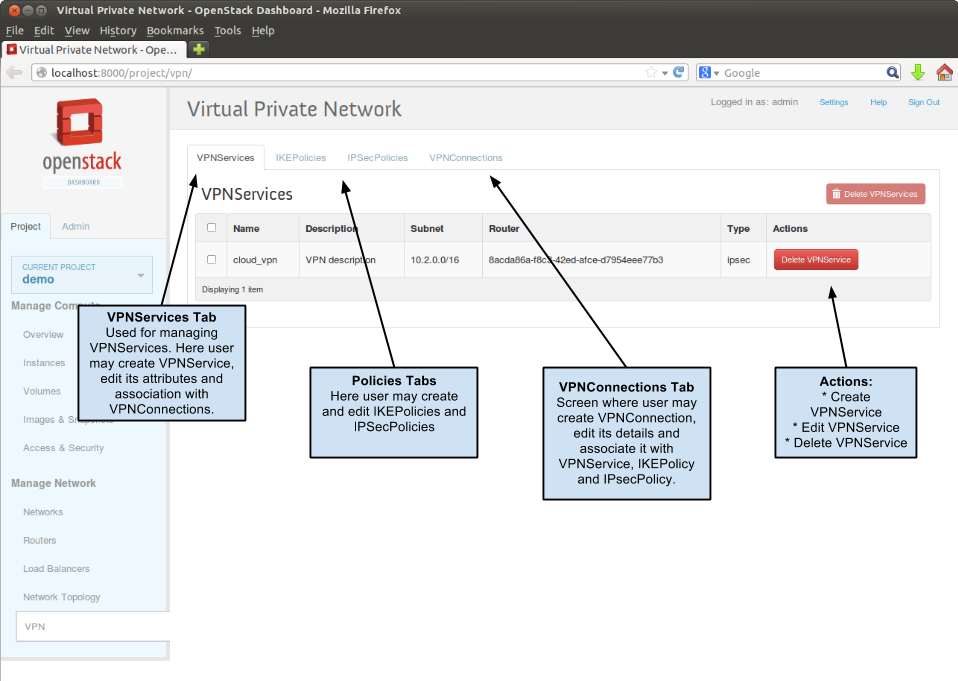Open the Bookmarks menu
Viewport: 958px width, 681px height.
point(175,30)
